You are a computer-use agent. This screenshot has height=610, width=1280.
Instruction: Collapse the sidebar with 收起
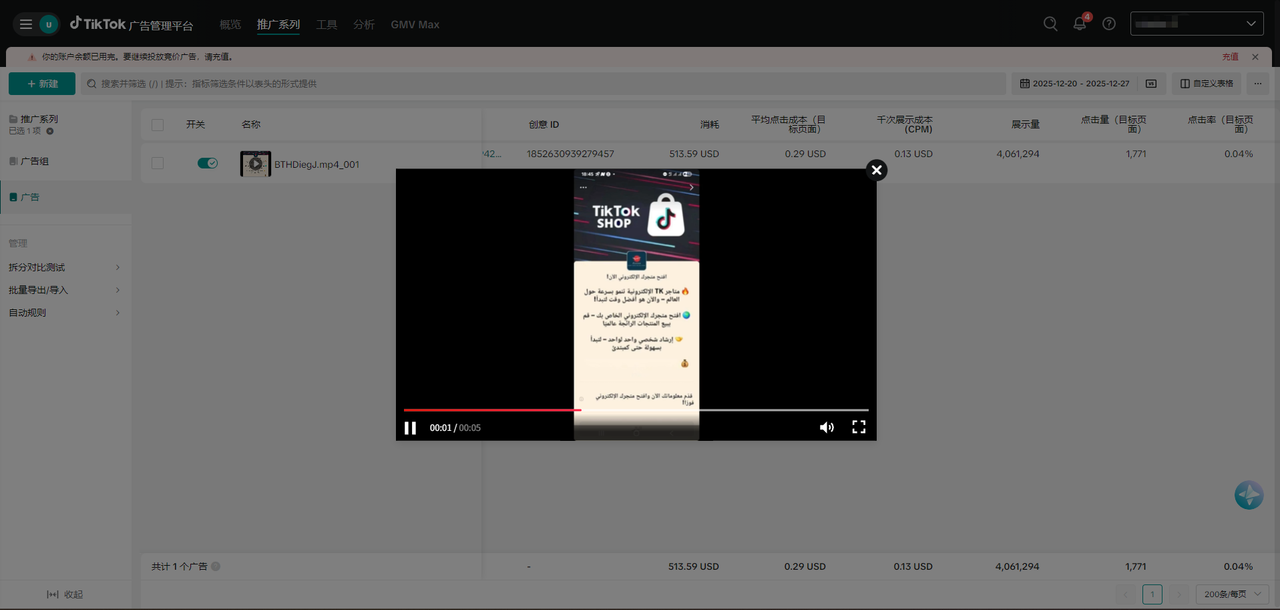coord(65,594)
